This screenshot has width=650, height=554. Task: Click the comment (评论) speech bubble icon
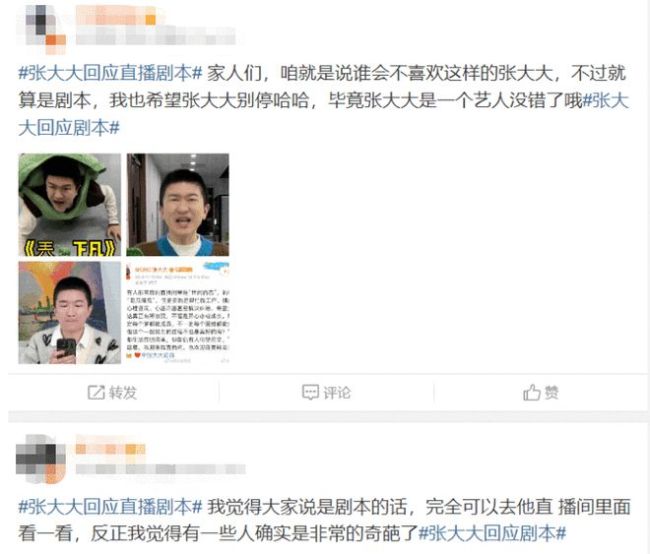(310, 392)
